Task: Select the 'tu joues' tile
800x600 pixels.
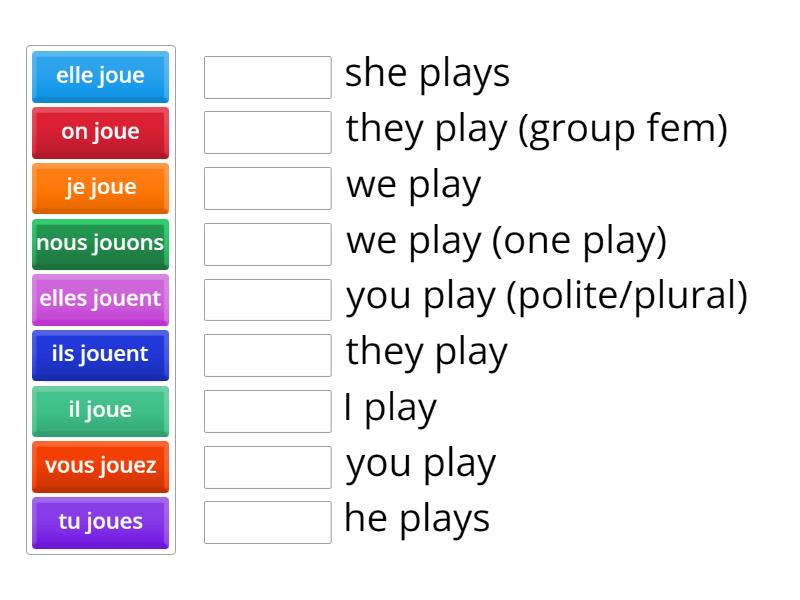Action: 100,522
